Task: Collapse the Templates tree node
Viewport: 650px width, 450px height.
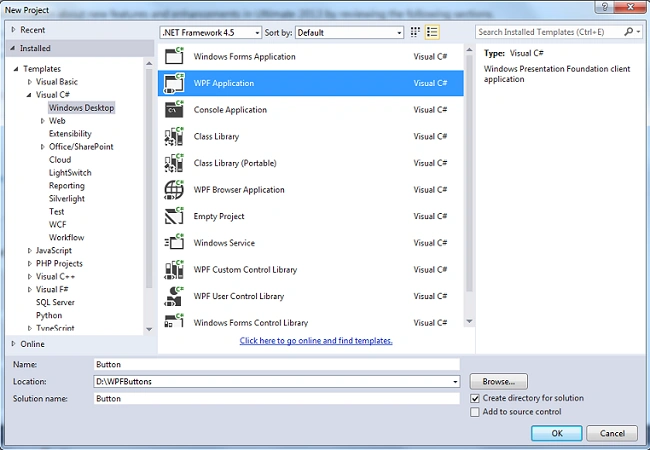Action: tap(16, 69)
